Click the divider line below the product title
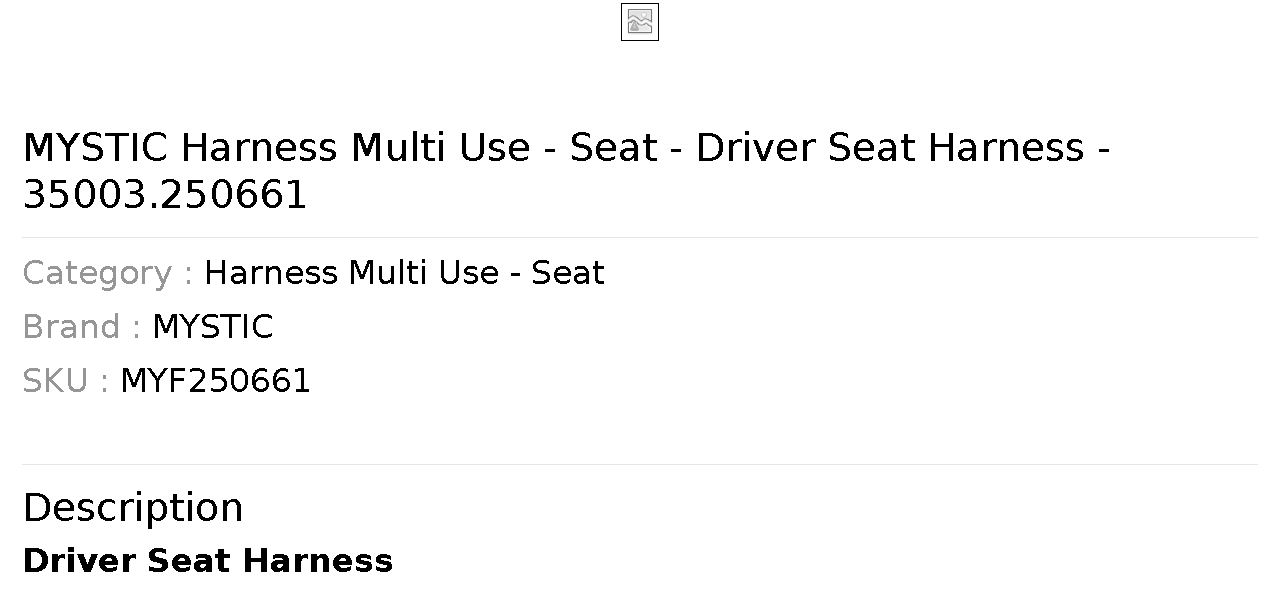Image resolution: width=1280 pixels, height=608 pixels. pyautogui.click(x=640, y=237)
